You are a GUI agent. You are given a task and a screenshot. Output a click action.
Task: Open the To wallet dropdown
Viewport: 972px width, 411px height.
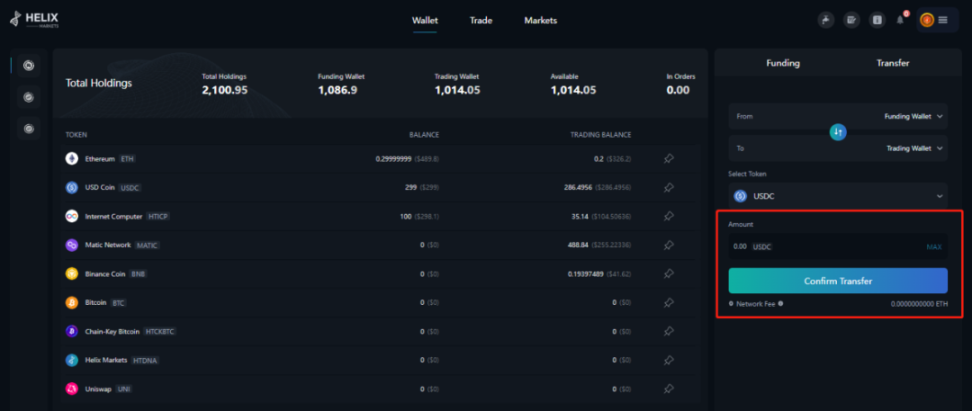point(838,148)
